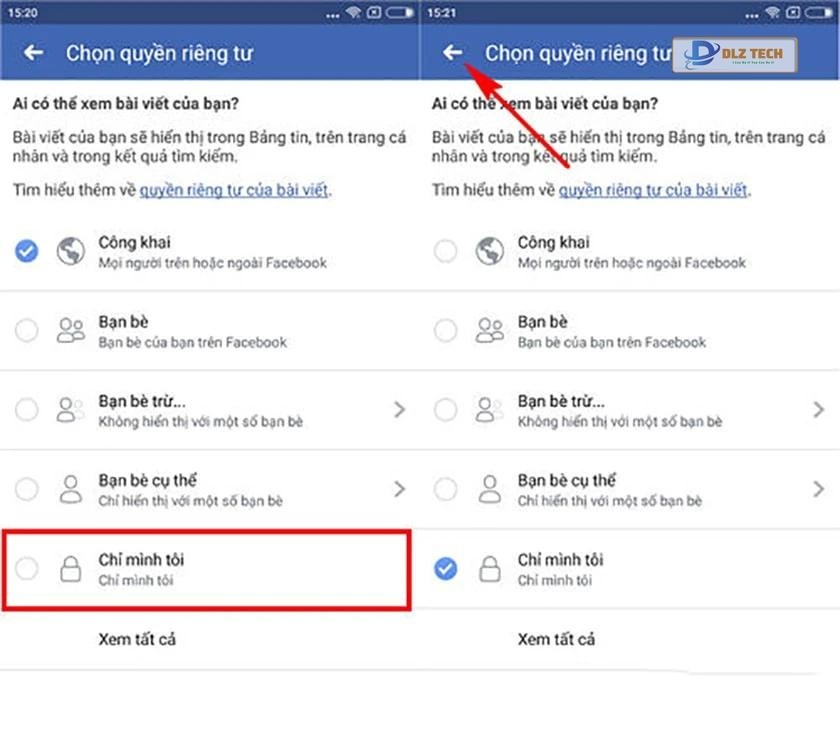Click the globe icon next to Công khai
Viewport: 840px width, 746px height.
(x=70, y=251)
